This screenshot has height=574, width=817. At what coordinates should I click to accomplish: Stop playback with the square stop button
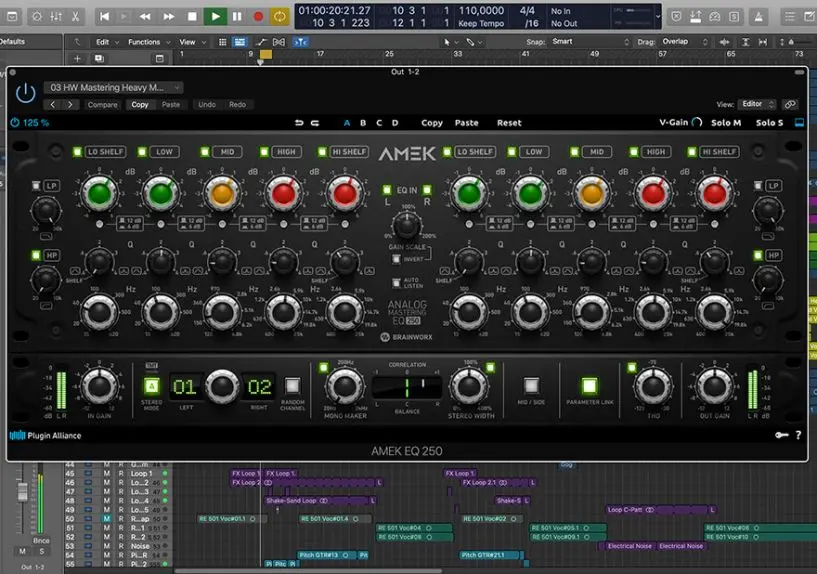point(192,17)
